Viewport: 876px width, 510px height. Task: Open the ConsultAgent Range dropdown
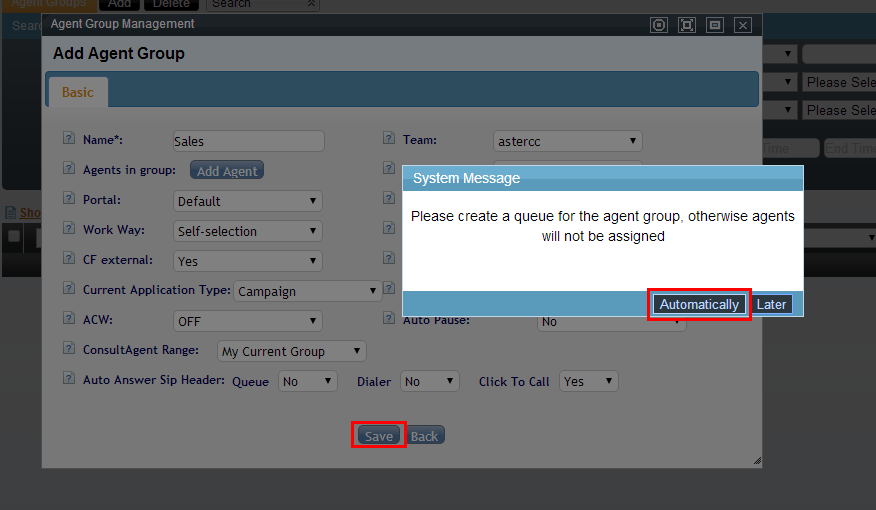pos(291,351)
